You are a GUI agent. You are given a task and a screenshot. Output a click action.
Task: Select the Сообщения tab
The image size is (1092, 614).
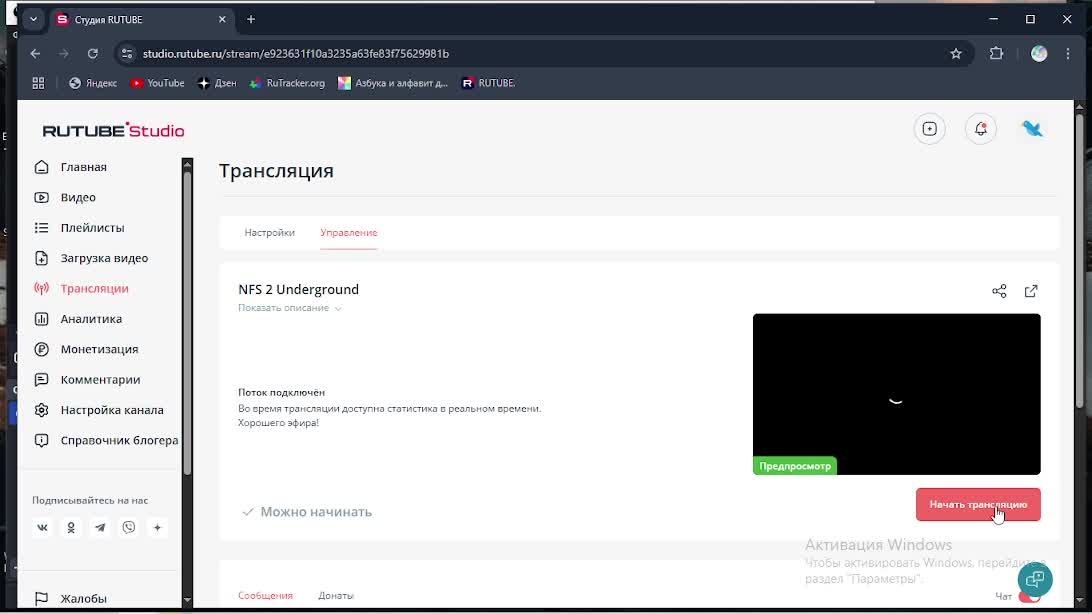click(x=265, y=596)
